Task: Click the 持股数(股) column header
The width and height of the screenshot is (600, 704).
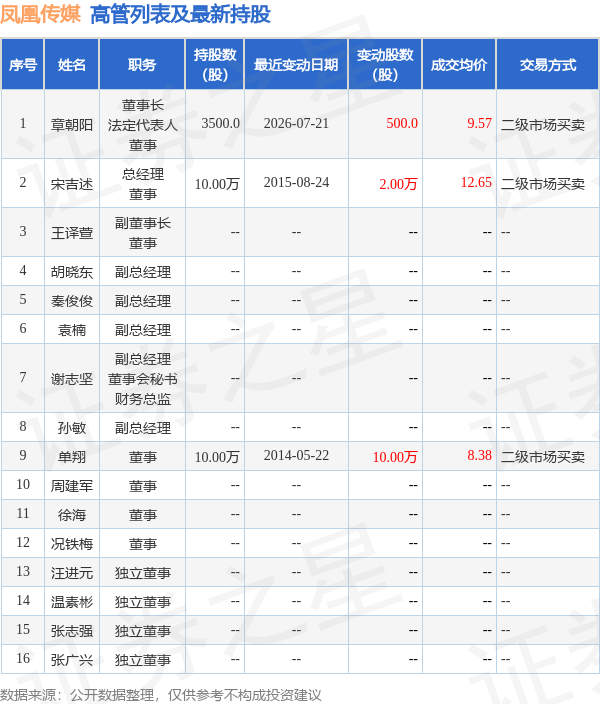Action: point(215,65)
